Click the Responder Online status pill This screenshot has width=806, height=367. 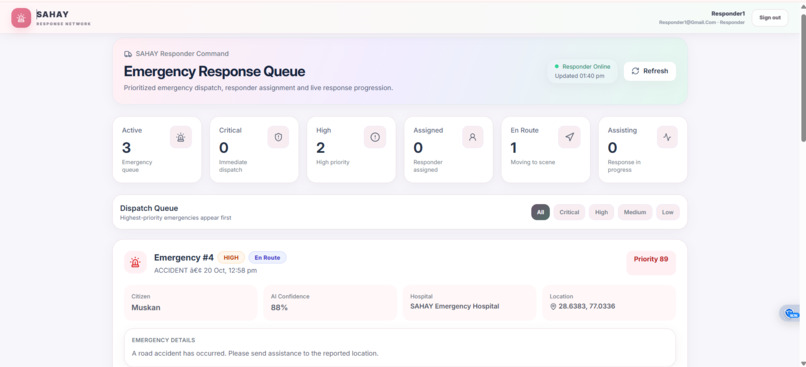click(582, 71)
